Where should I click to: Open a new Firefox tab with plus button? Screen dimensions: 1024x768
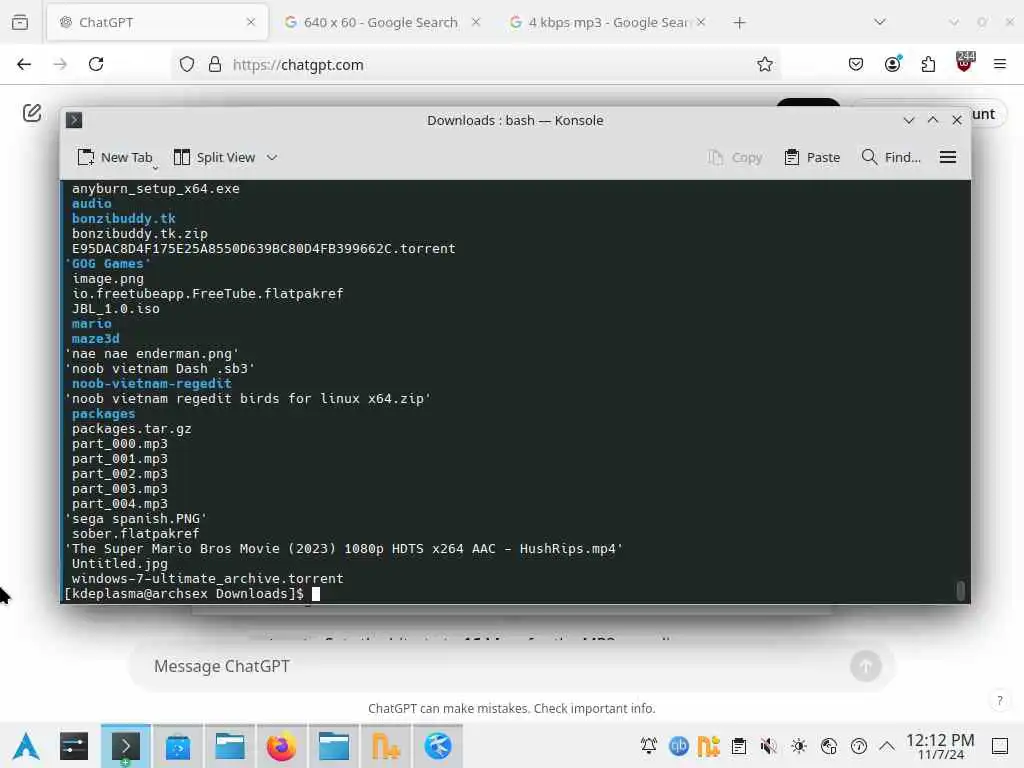pyautogui.click(x=739, y=23)
